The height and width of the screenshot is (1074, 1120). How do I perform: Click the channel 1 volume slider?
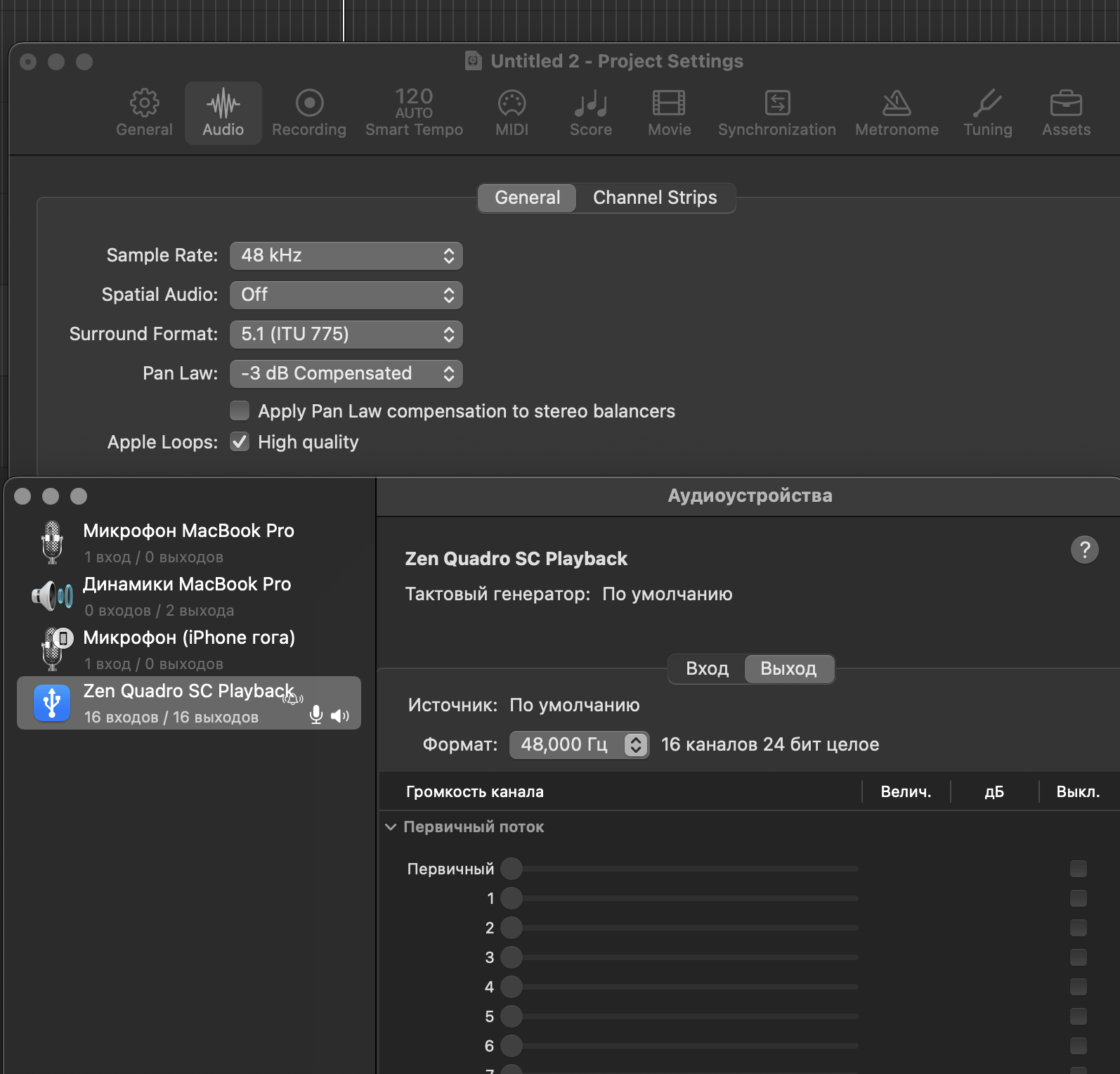pyautogui.click(x=512, y=898)
